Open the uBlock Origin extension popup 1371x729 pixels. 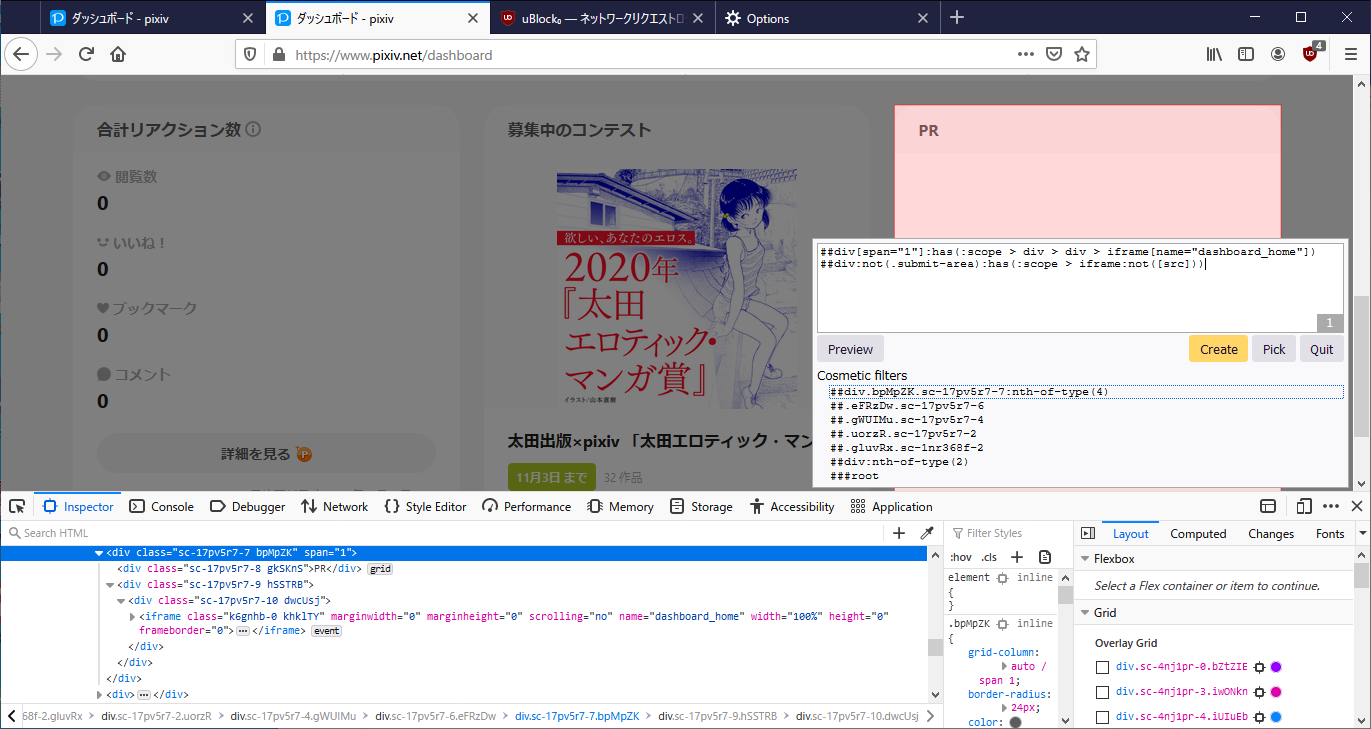click(x=1312, y=54)
